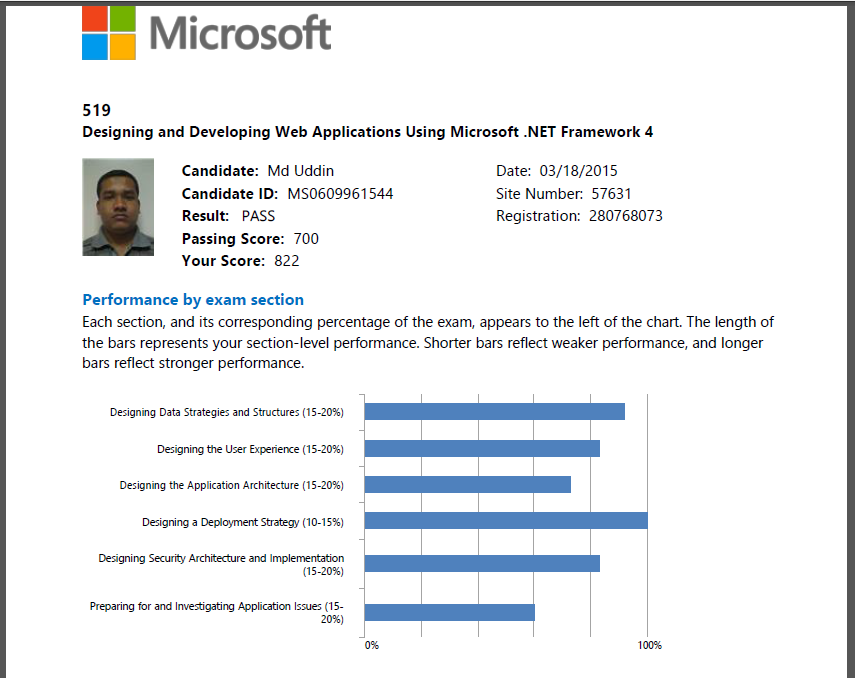Click the 100% axis label
The width and height of the screenshot is (855, 678).
pyautogui.click(x=649, y=645)
